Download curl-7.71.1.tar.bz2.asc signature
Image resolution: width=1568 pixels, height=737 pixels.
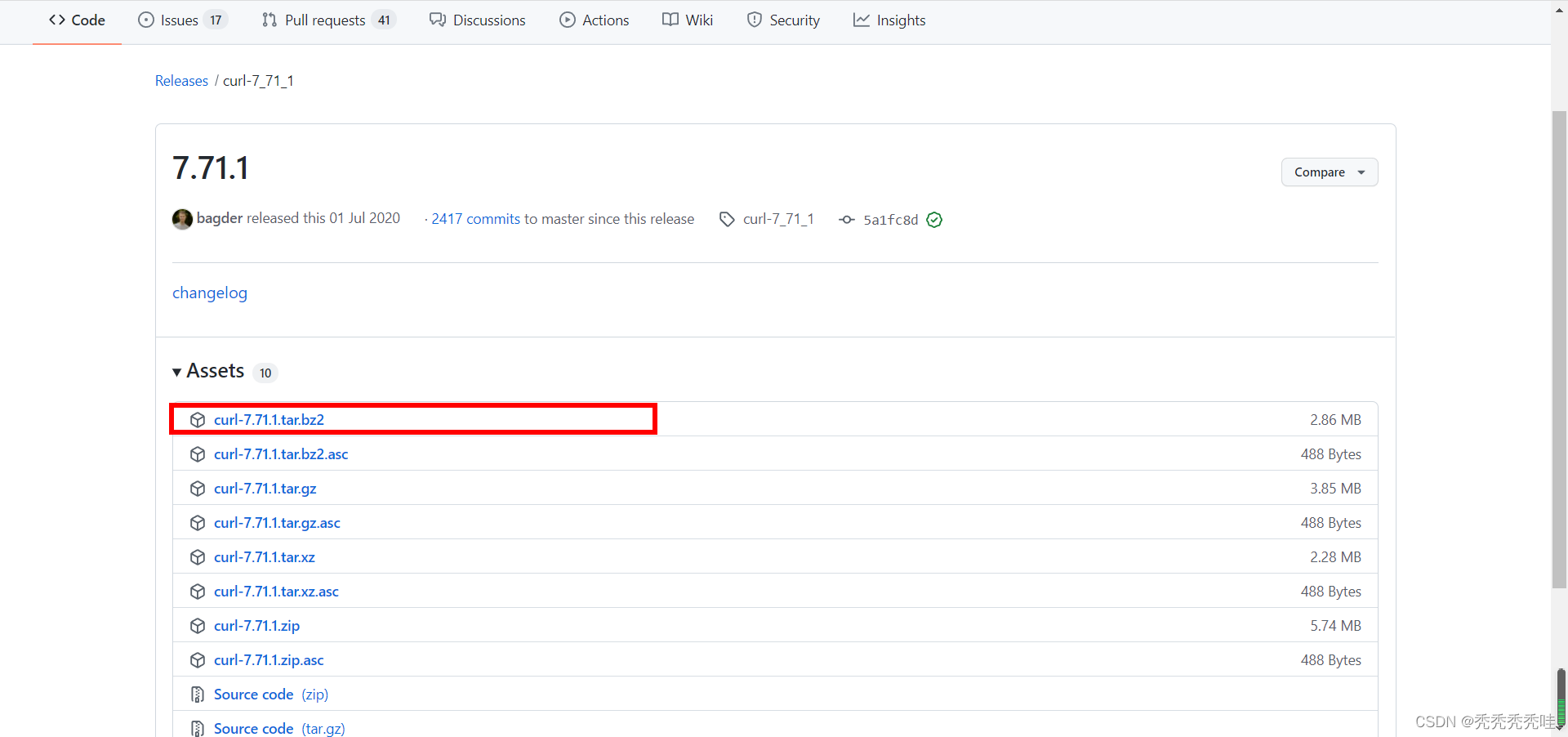(x=281, y=454)
